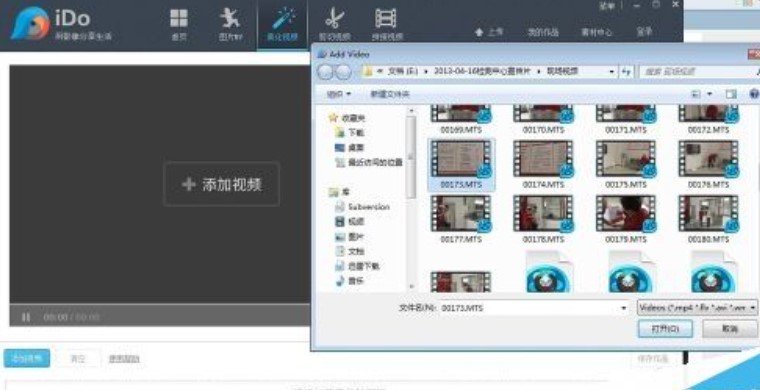
Task: Click the cancel button in Add Video dialog
Action: tap(729, 329)
